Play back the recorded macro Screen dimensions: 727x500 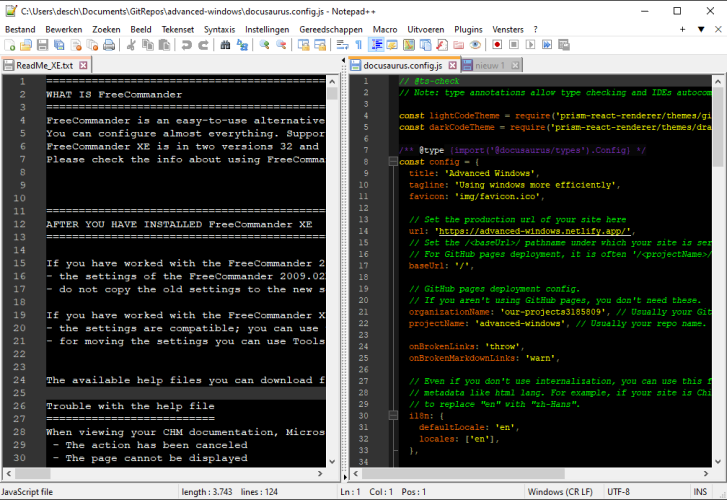530,45
